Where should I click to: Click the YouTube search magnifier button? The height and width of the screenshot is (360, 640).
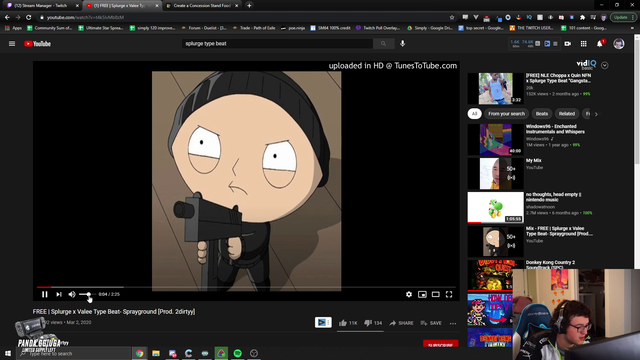[383, 44]
